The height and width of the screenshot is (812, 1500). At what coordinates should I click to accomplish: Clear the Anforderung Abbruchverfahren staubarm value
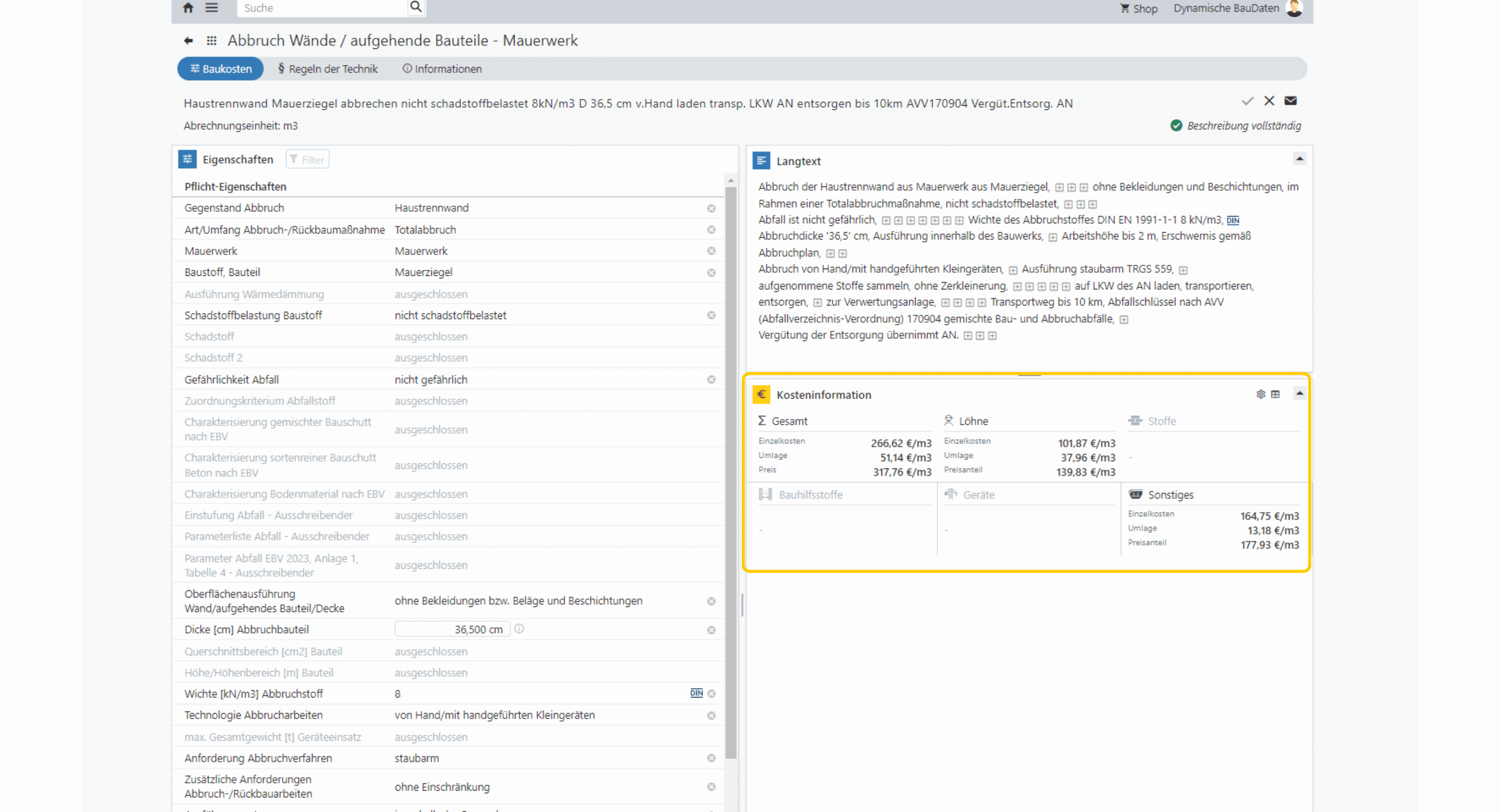[x=711, y=758]
